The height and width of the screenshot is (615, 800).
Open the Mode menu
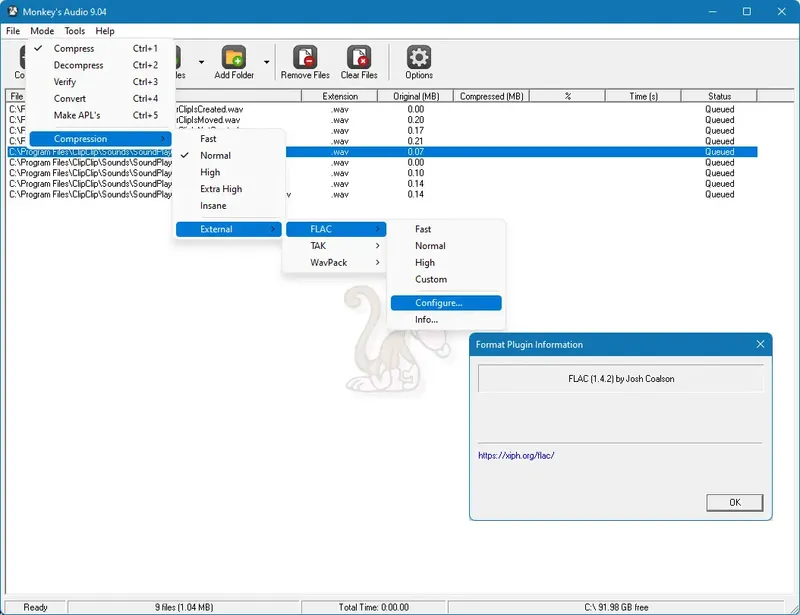tap(42, 31)
